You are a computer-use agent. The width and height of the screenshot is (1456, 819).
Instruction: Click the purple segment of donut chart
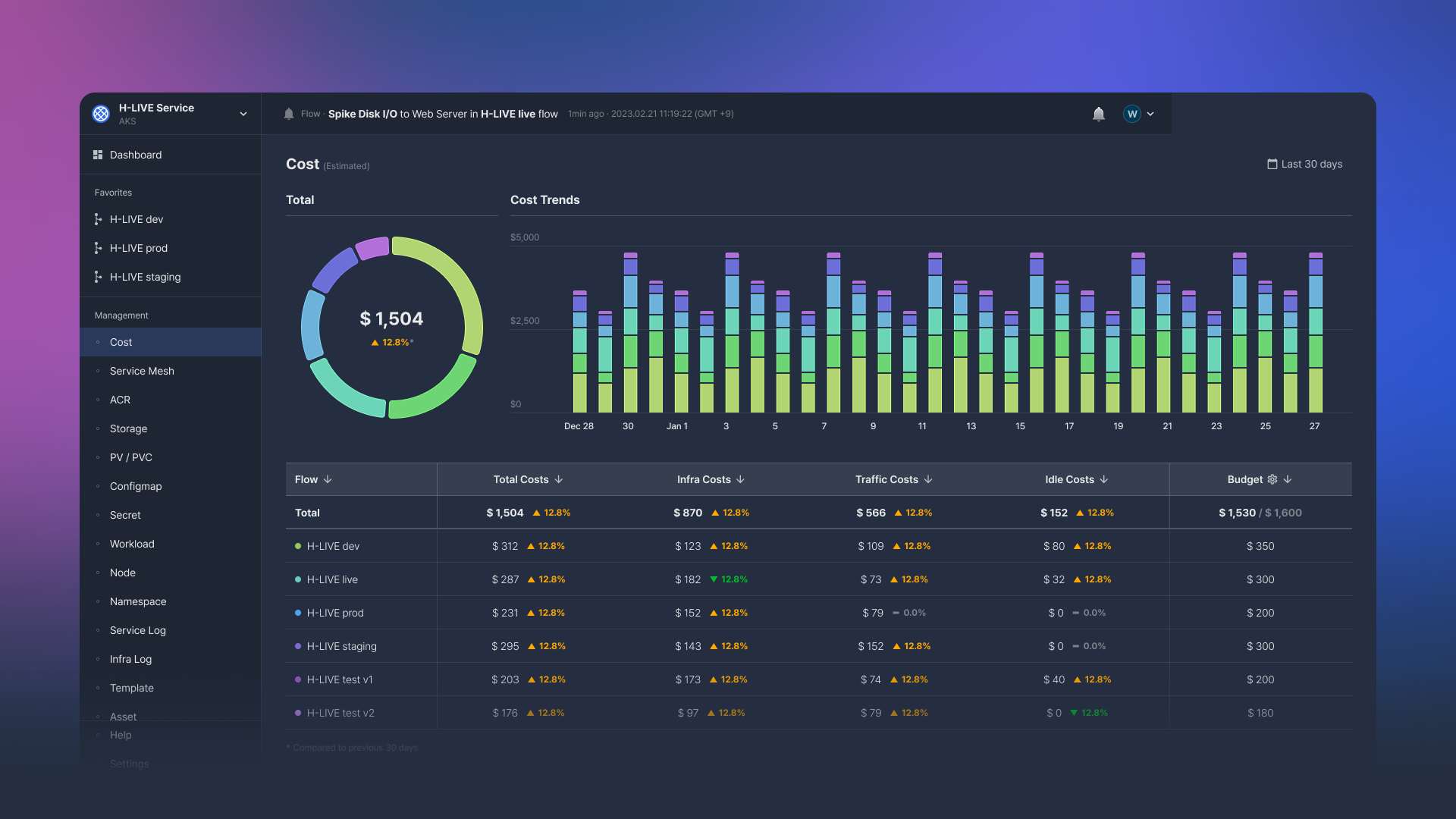click(372, 248)
